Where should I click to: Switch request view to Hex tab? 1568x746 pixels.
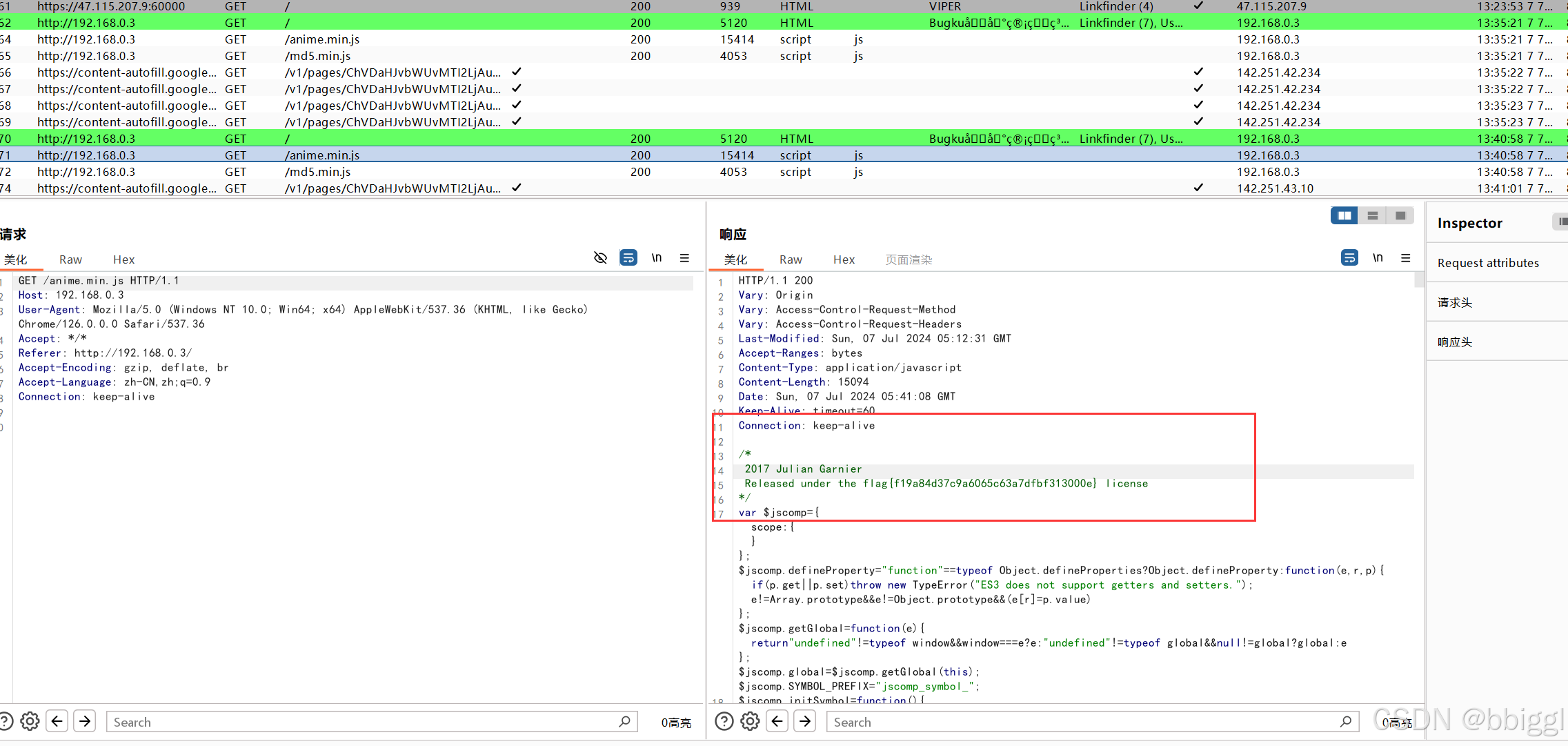123,259
